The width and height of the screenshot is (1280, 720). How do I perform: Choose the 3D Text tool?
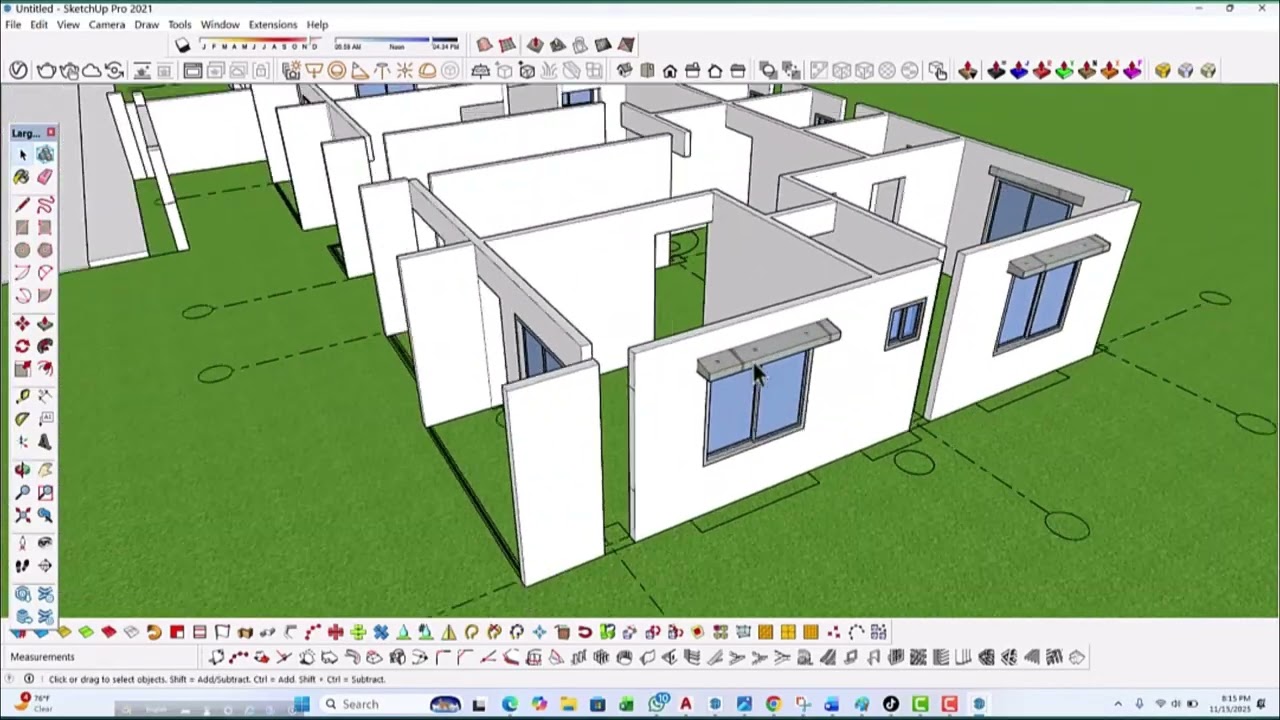(x=45, y=442)
